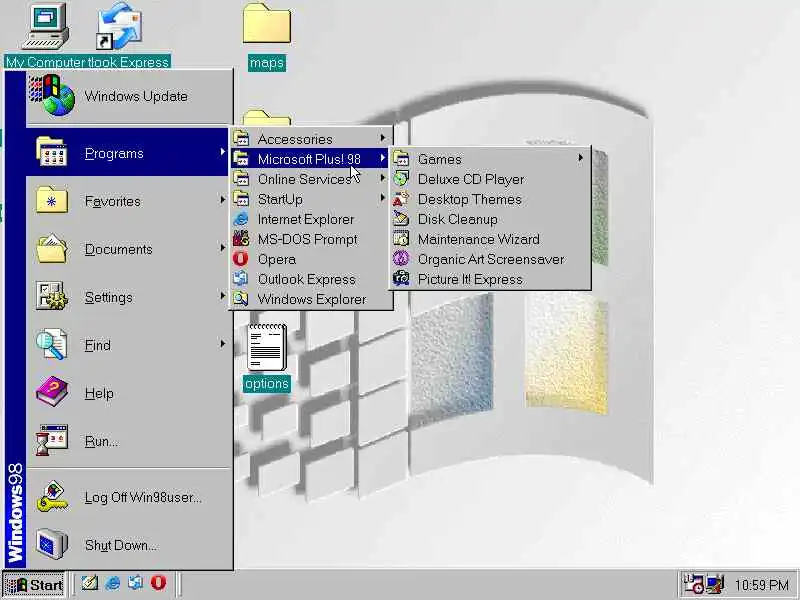The image size is (800, 600).
Task: Expand Find submenu arrow
Action: [x=222, y=343]
